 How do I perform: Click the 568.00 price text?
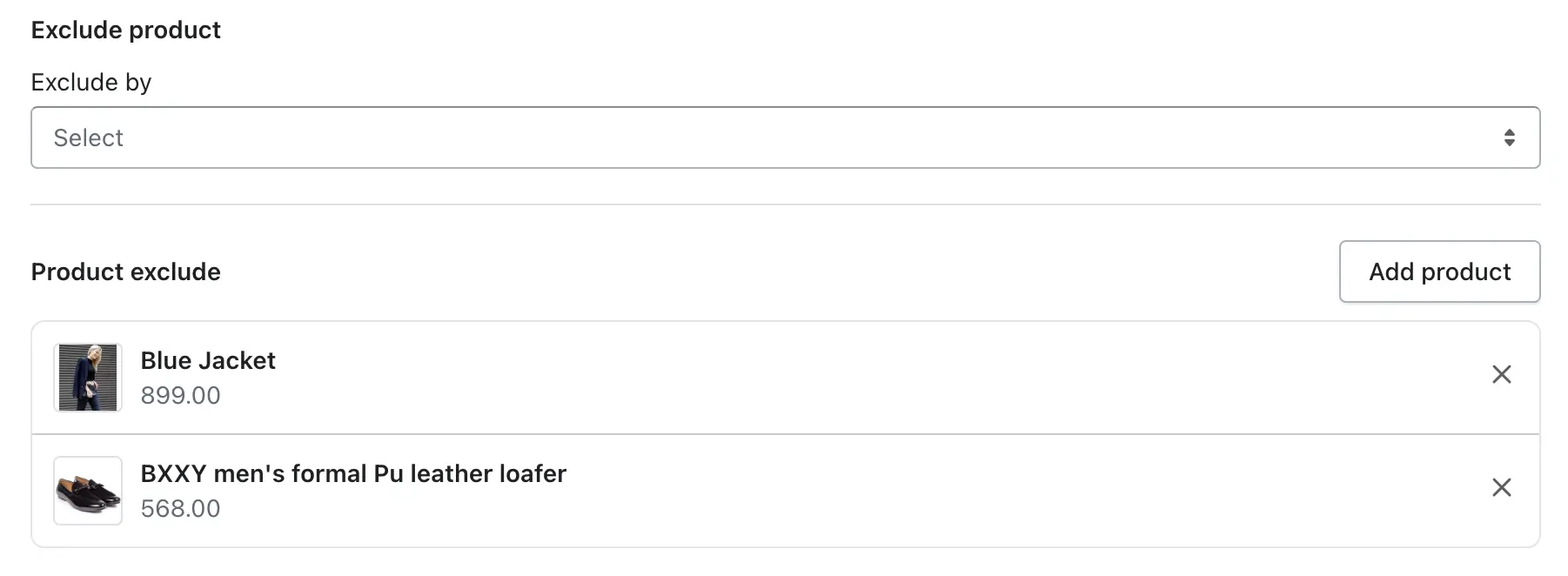click(x=181, y=508)
